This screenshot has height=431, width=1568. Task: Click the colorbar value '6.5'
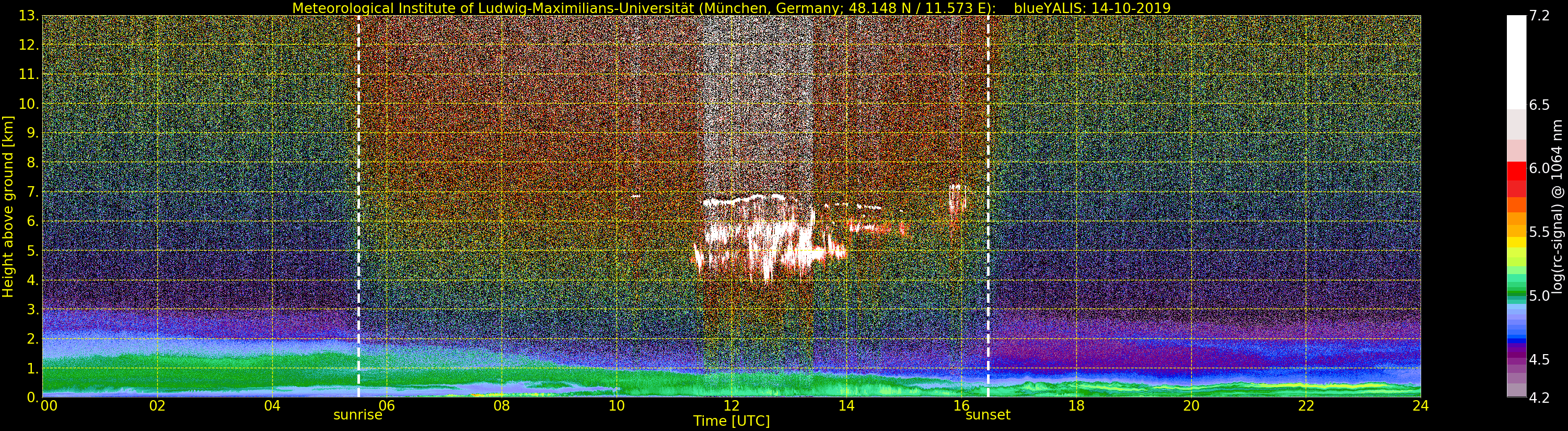point(1539,105)
